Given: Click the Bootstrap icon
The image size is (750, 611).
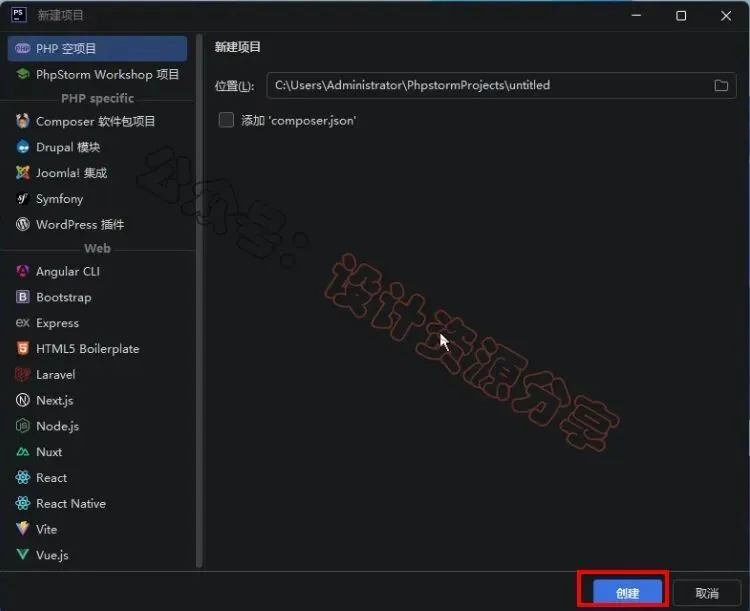Looking at the screenshot, I should tap(22, 297).
